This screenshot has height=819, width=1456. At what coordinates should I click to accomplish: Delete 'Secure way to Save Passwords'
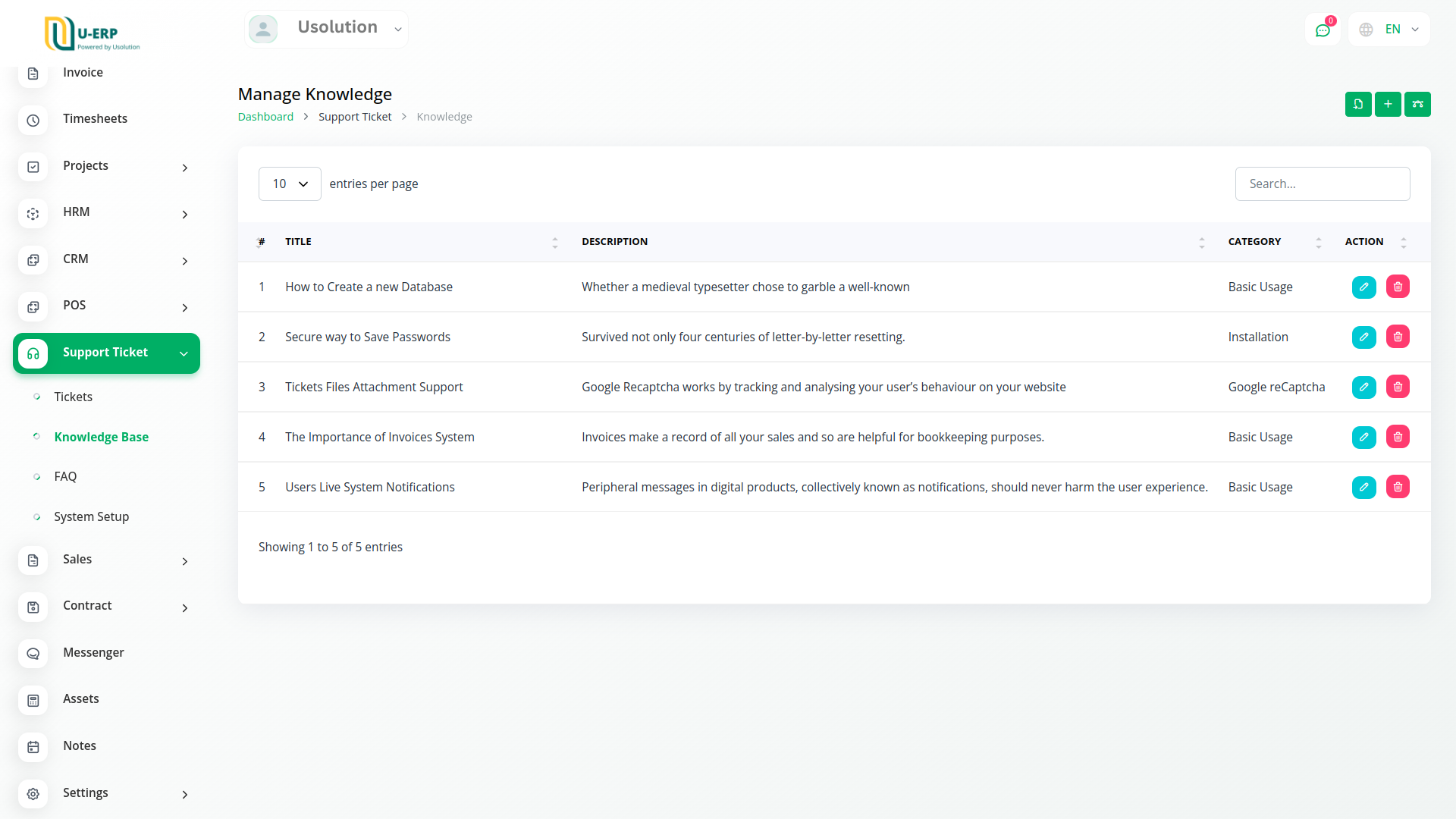1398,337
